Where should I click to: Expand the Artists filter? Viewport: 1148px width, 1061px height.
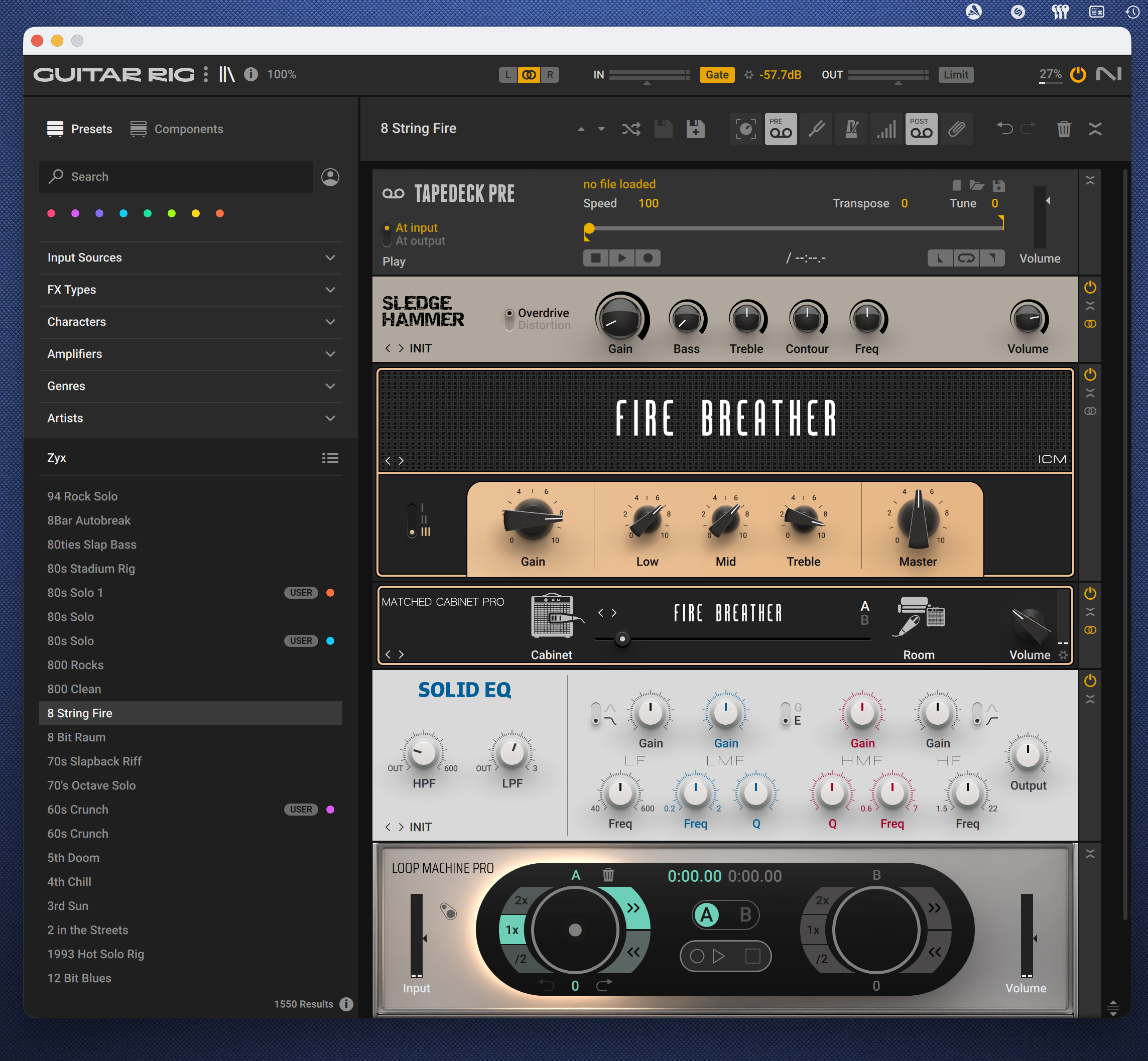(x=191, y=419)
